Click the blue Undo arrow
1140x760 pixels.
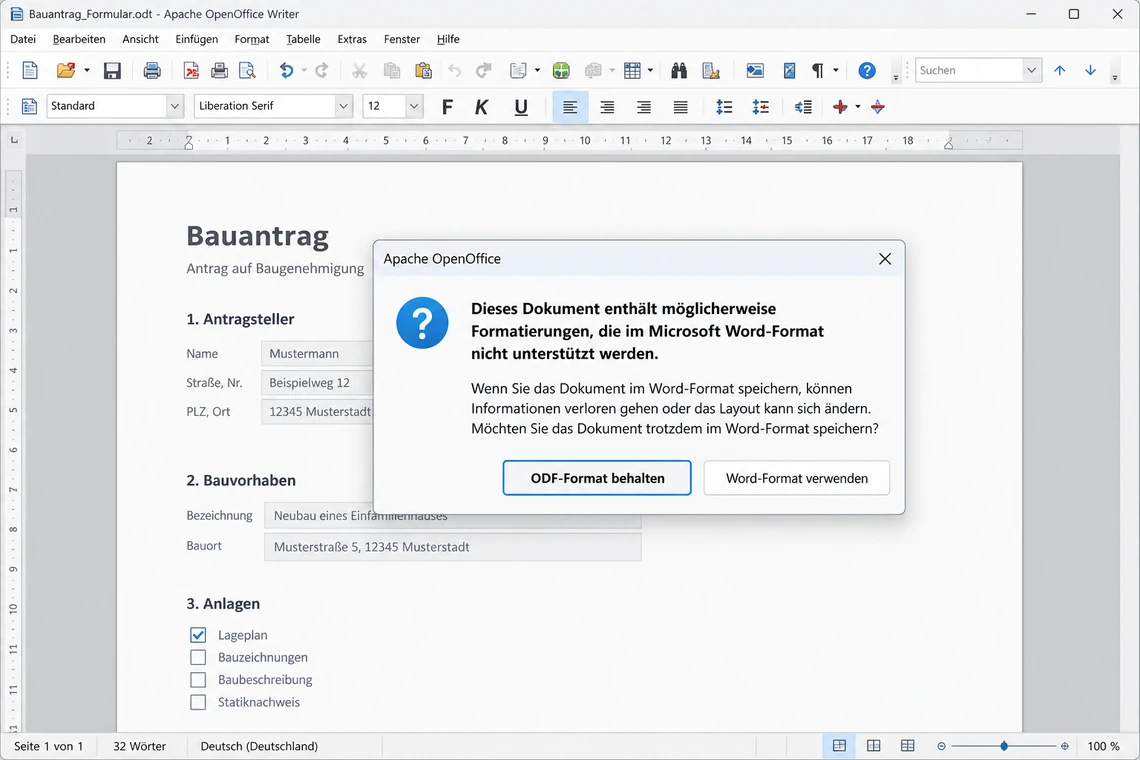click(286, 71)
